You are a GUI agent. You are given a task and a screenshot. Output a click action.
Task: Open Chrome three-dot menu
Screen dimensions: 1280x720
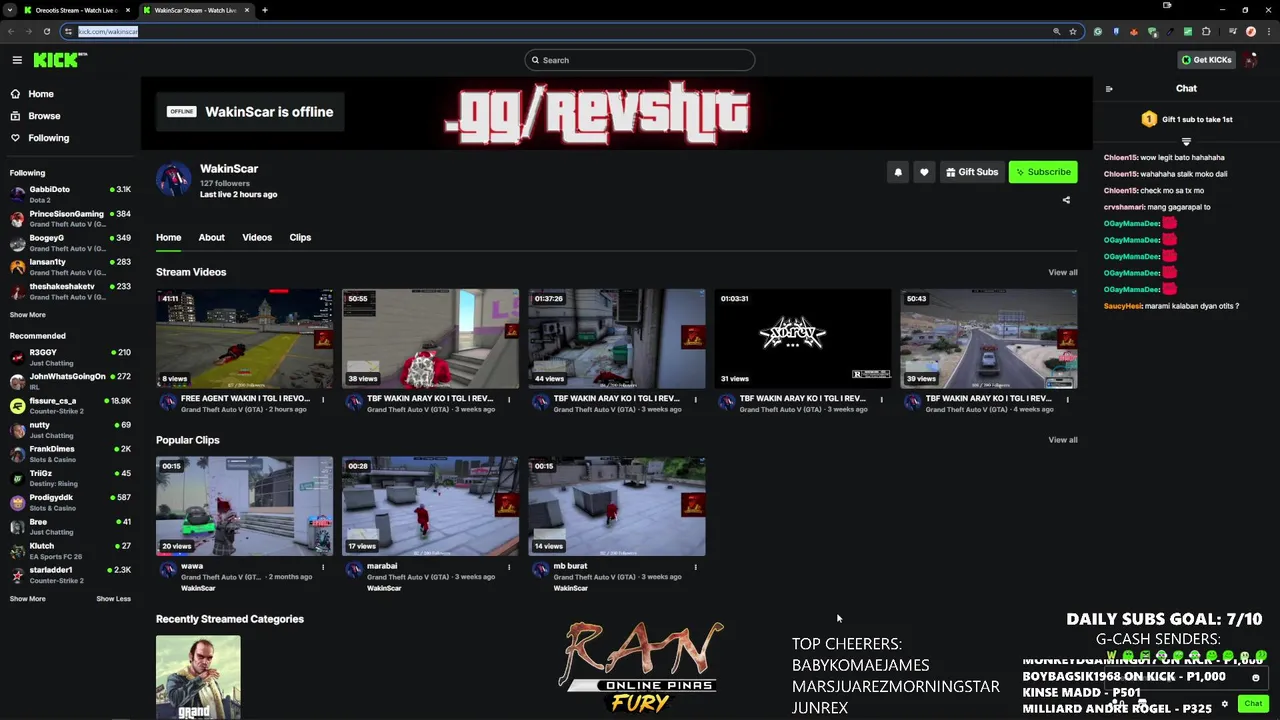[x=1269, y=31]
